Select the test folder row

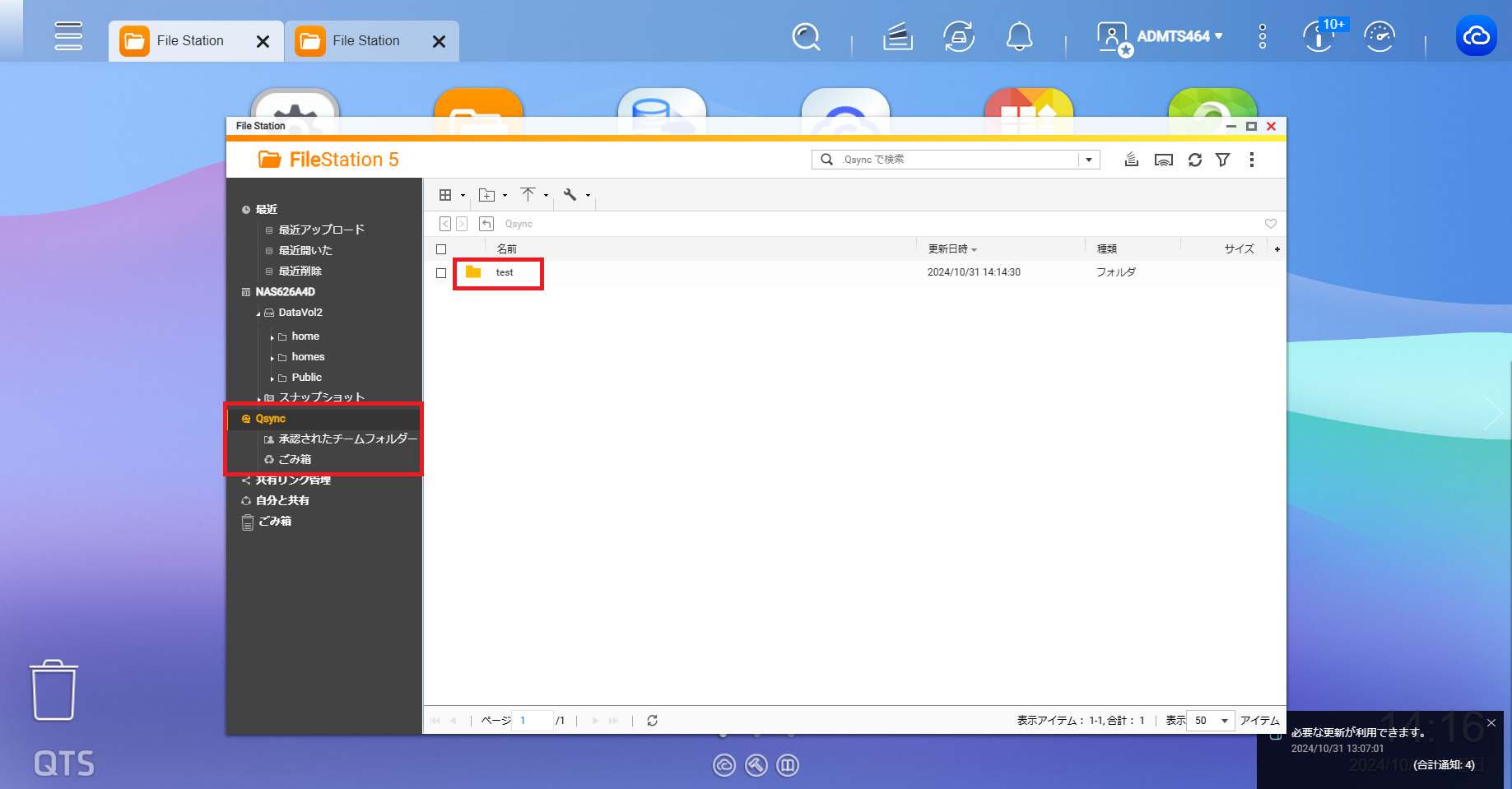tap(854, 273)
